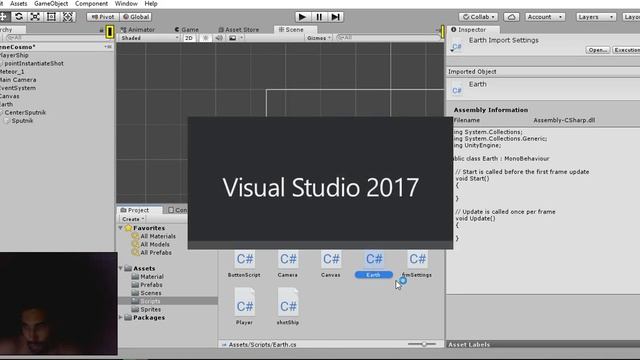Toggle scene lighting sun icon
The image size is (640, 360).
coord(205,38)
